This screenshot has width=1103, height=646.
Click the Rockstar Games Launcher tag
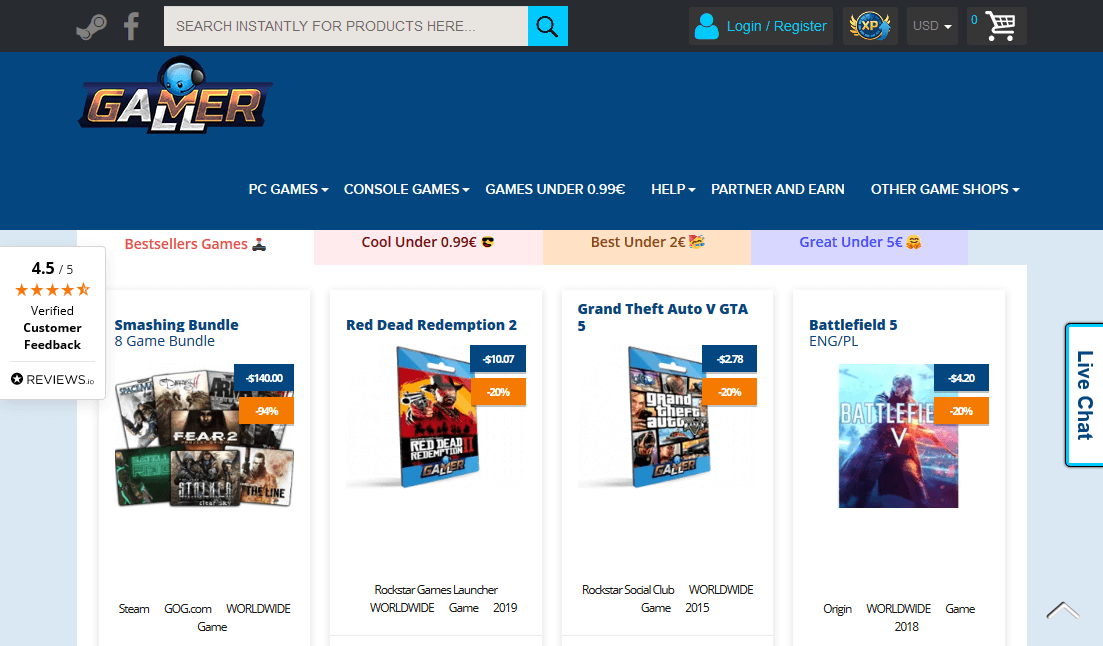[435, 590]
